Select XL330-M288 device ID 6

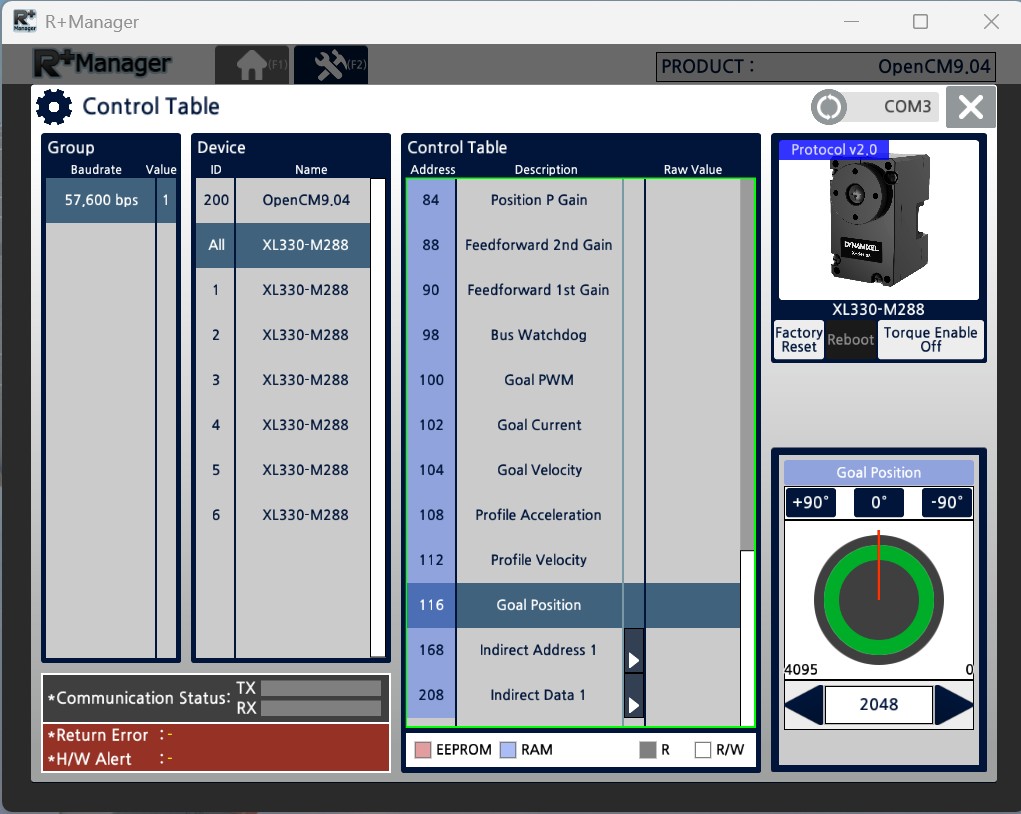pos(283,515)
